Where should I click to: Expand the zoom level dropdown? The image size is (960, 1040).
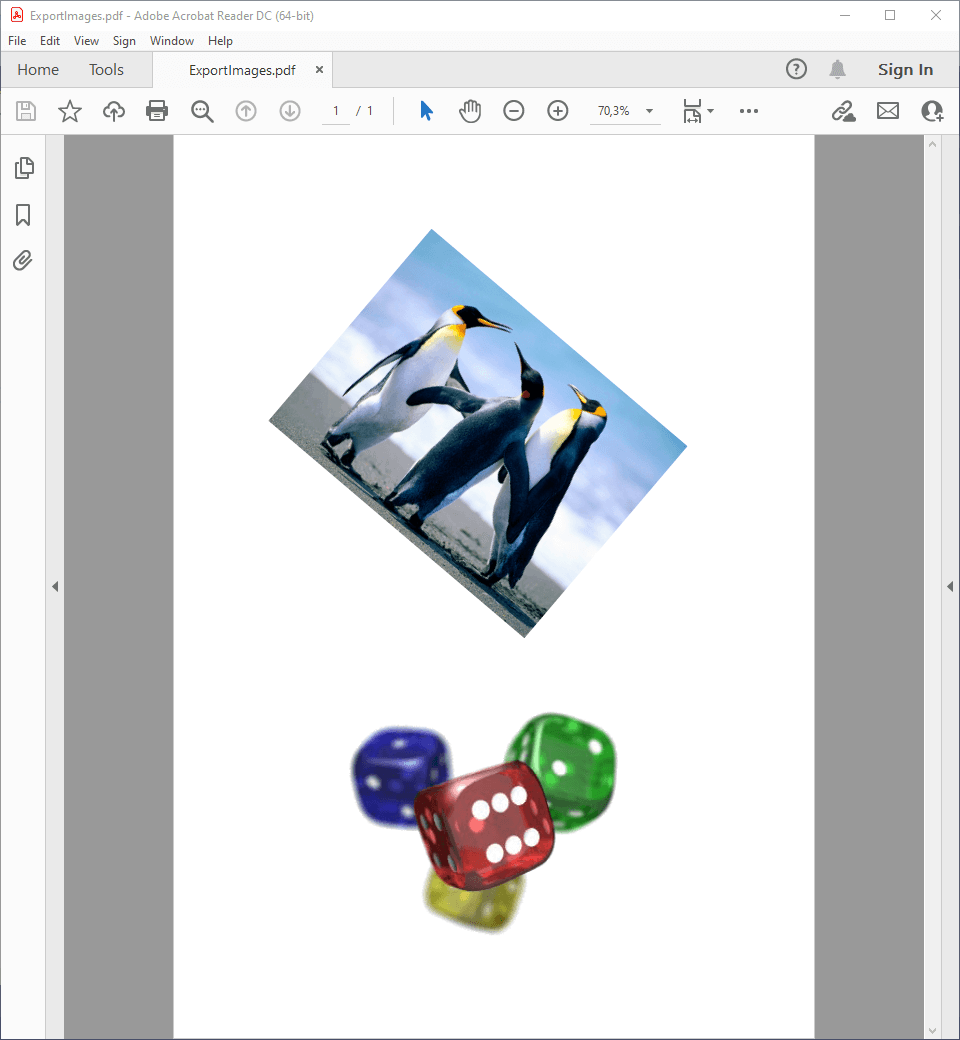(x=650, y=111)
